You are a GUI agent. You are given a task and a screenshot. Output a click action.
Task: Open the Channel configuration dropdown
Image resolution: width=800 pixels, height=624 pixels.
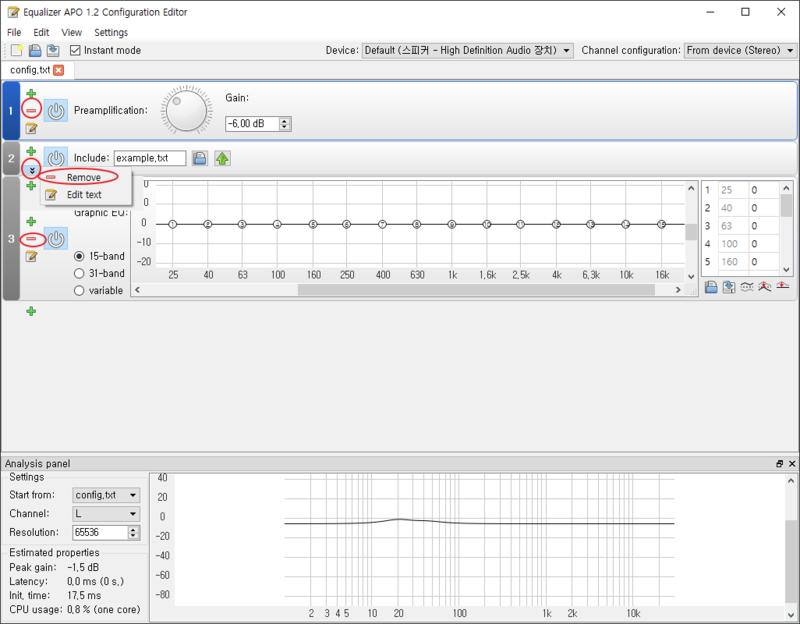coord(740,51)
